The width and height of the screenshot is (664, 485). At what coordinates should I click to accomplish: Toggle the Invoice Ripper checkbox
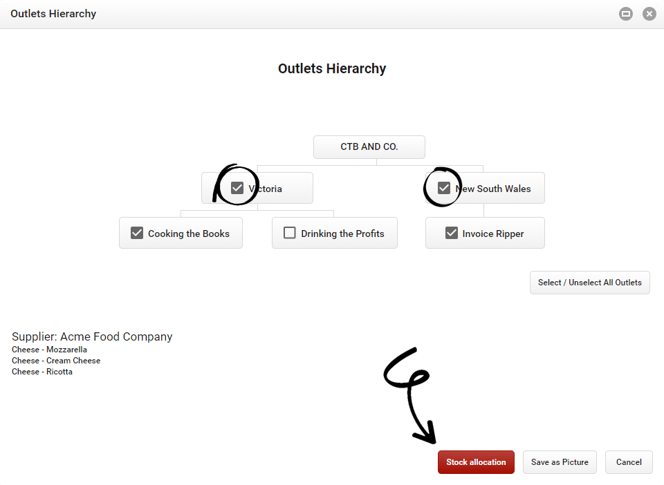(x=451, y=233)
